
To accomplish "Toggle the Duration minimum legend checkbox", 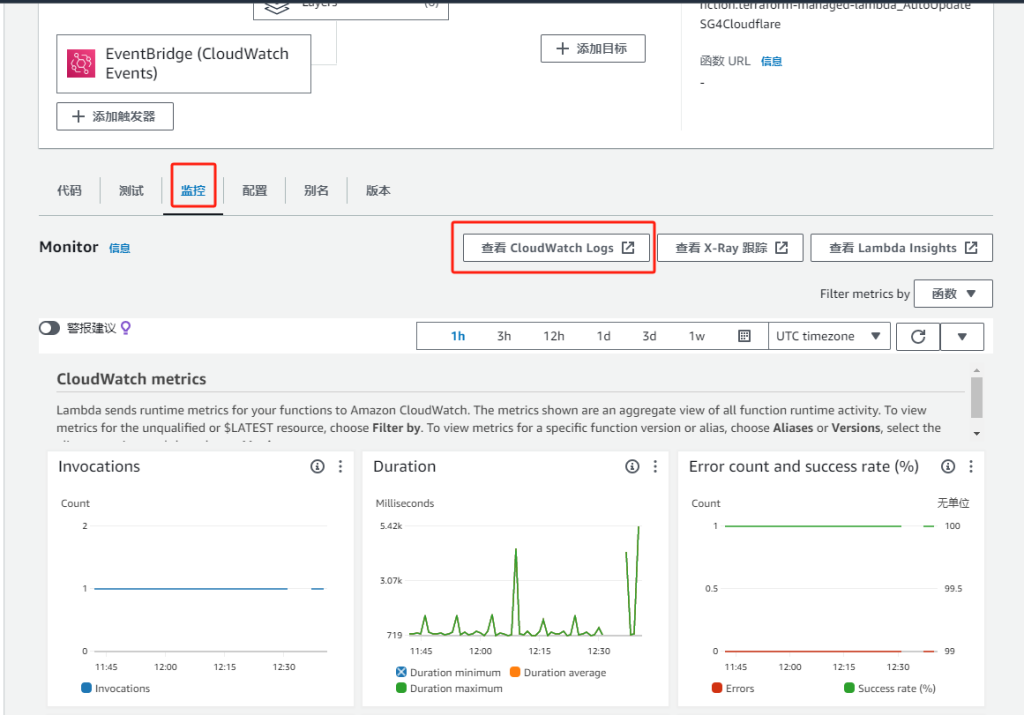I will pyautogui.click(x=402, y=673).
